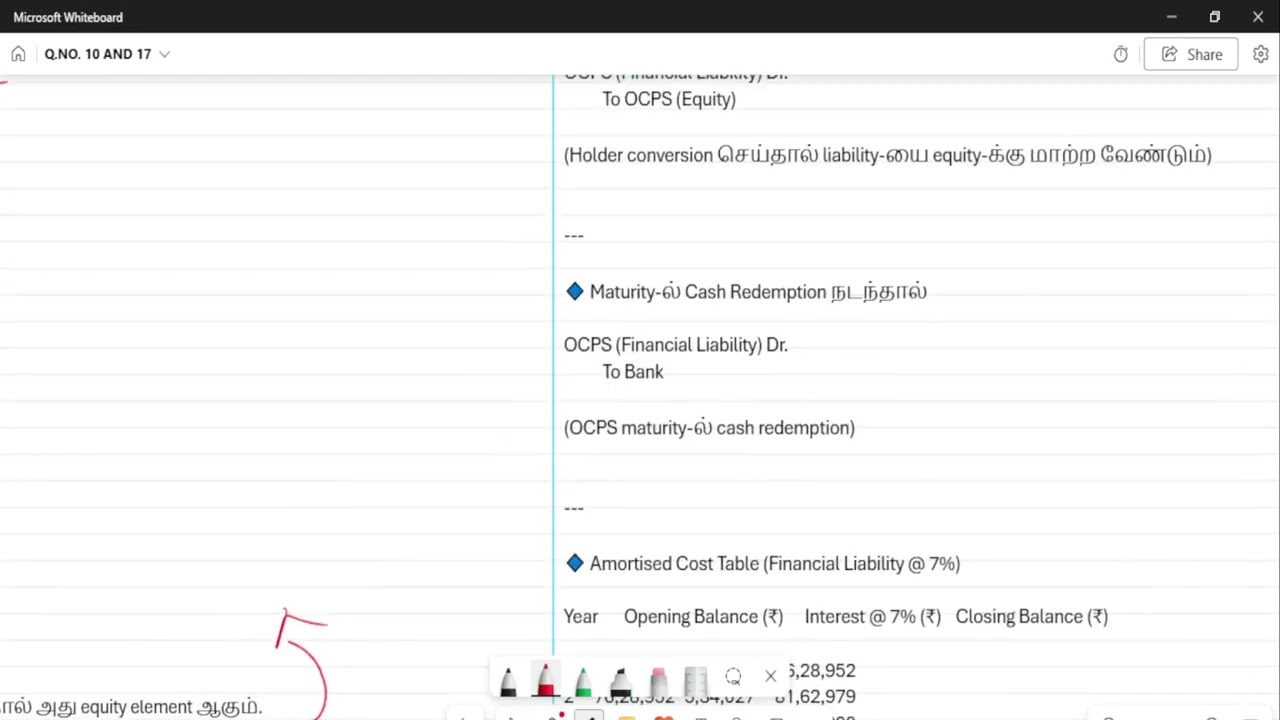Viewport: 1280px width, 720px height.
Task: Select the lasso select tool
Action: pyautogui.click(x=733, y=677)
